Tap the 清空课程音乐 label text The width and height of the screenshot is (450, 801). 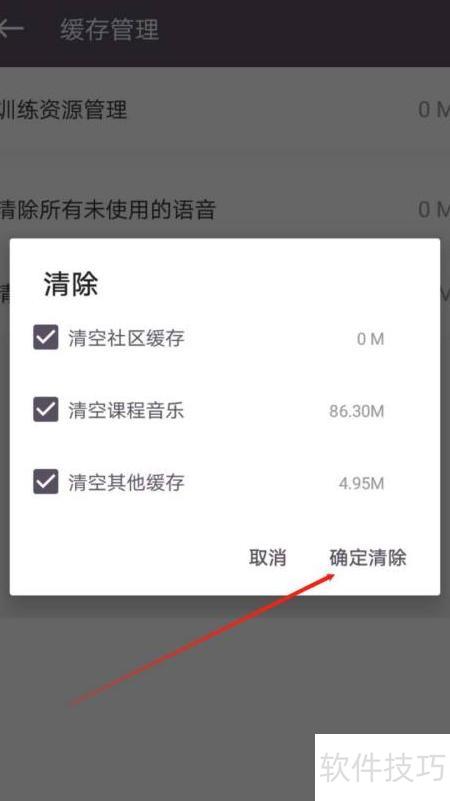(126, 410)
